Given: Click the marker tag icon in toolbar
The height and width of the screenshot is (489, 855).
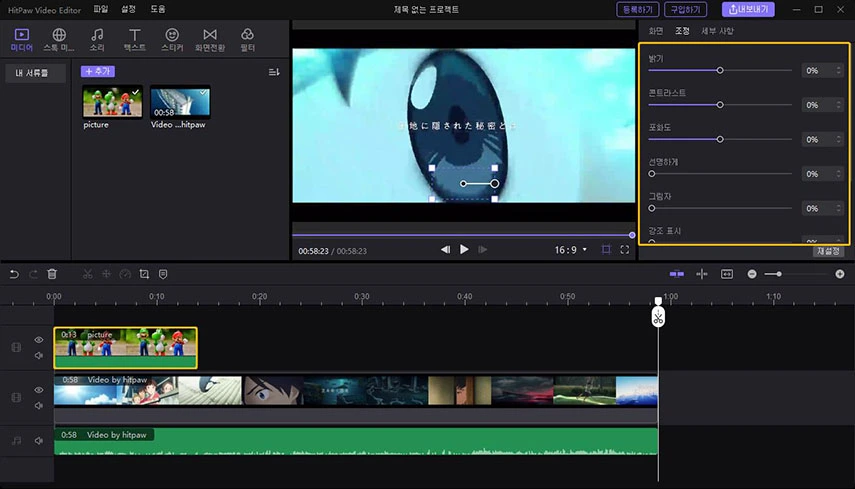Looking at the screenshot, I should 163,274.
